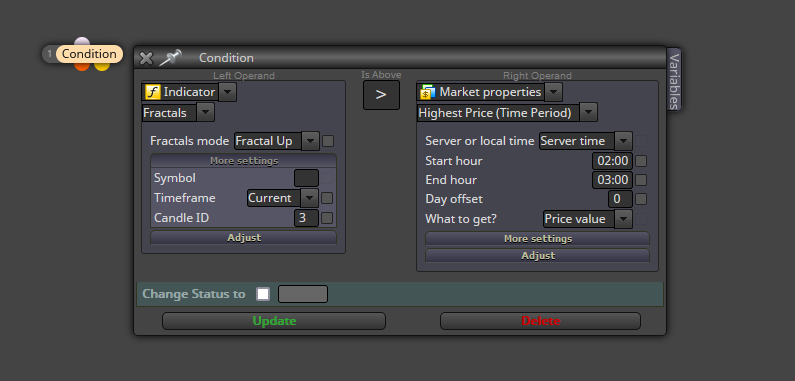Click Adjust in Right Operand
The image size is (795, 381).
pos(537,256)
